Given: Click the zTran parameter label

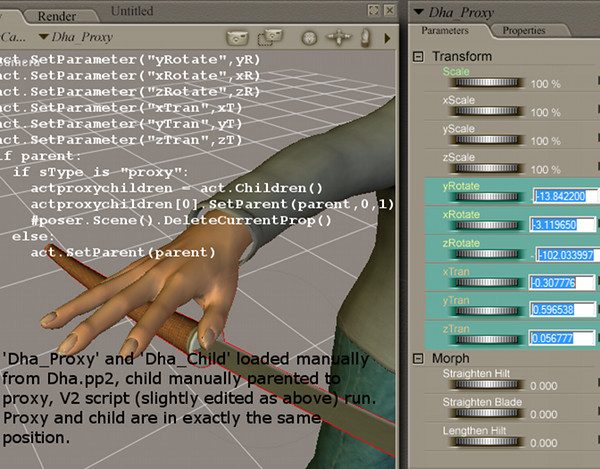Looking at the screenshot, I should tap(456, 329).
